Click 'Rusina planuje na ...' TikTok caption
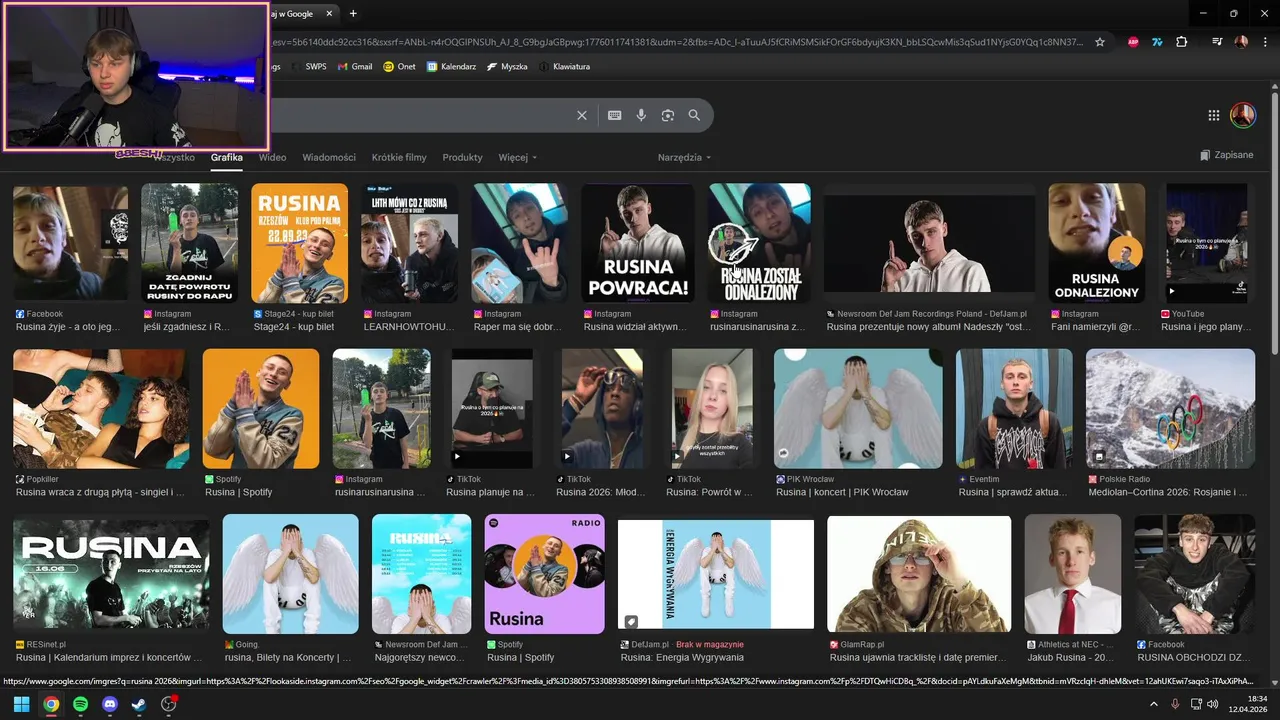Viewport: 1280px width, 720px height. click(490, 492)
